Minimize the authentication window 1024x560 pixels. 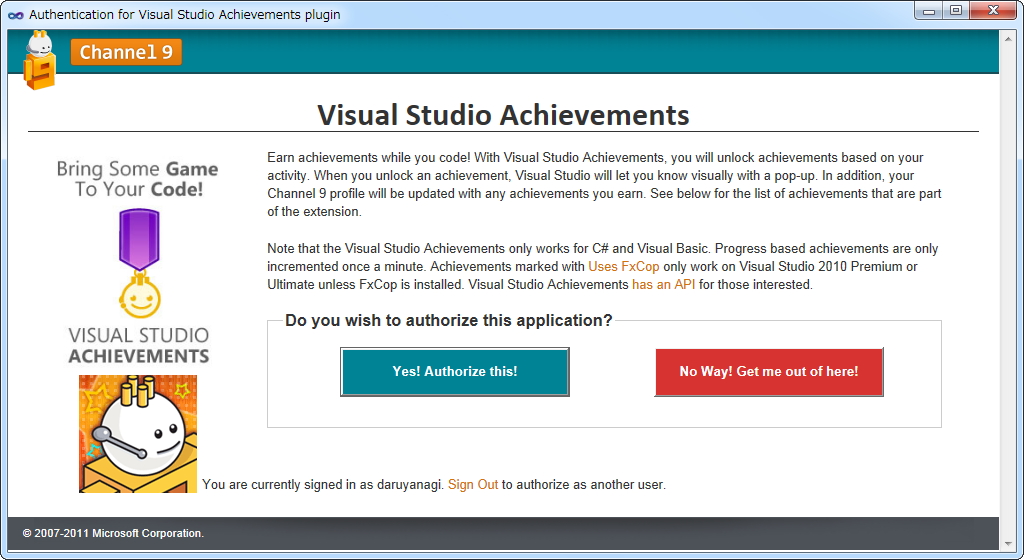(929, 11)
